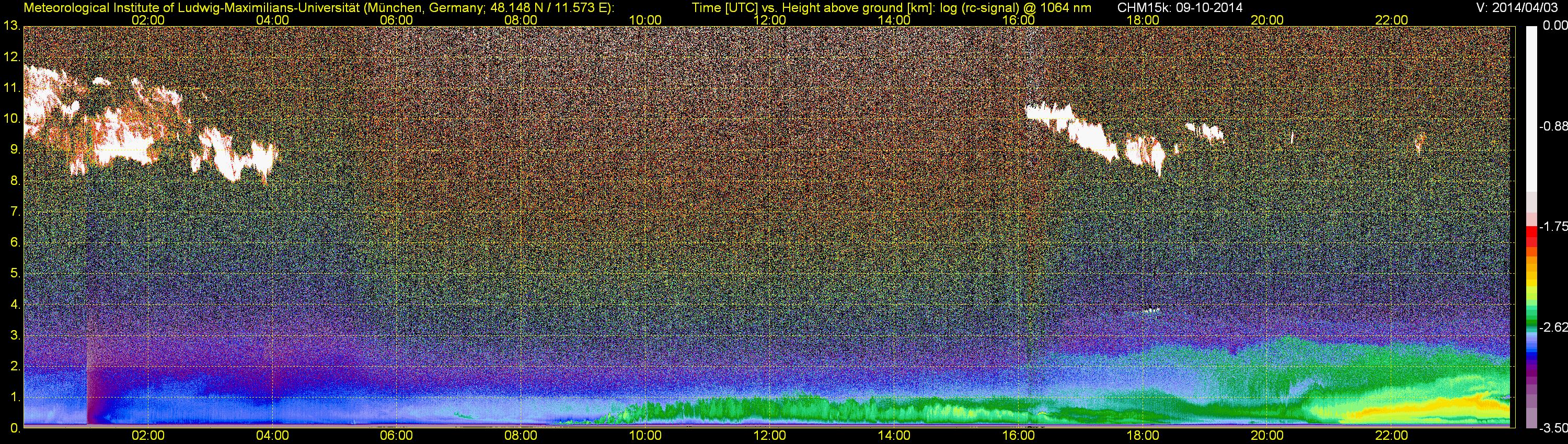The image size is (1568, 444).
Task: Click the 22:00 label on the bottom time axis
Action: 1391,436
